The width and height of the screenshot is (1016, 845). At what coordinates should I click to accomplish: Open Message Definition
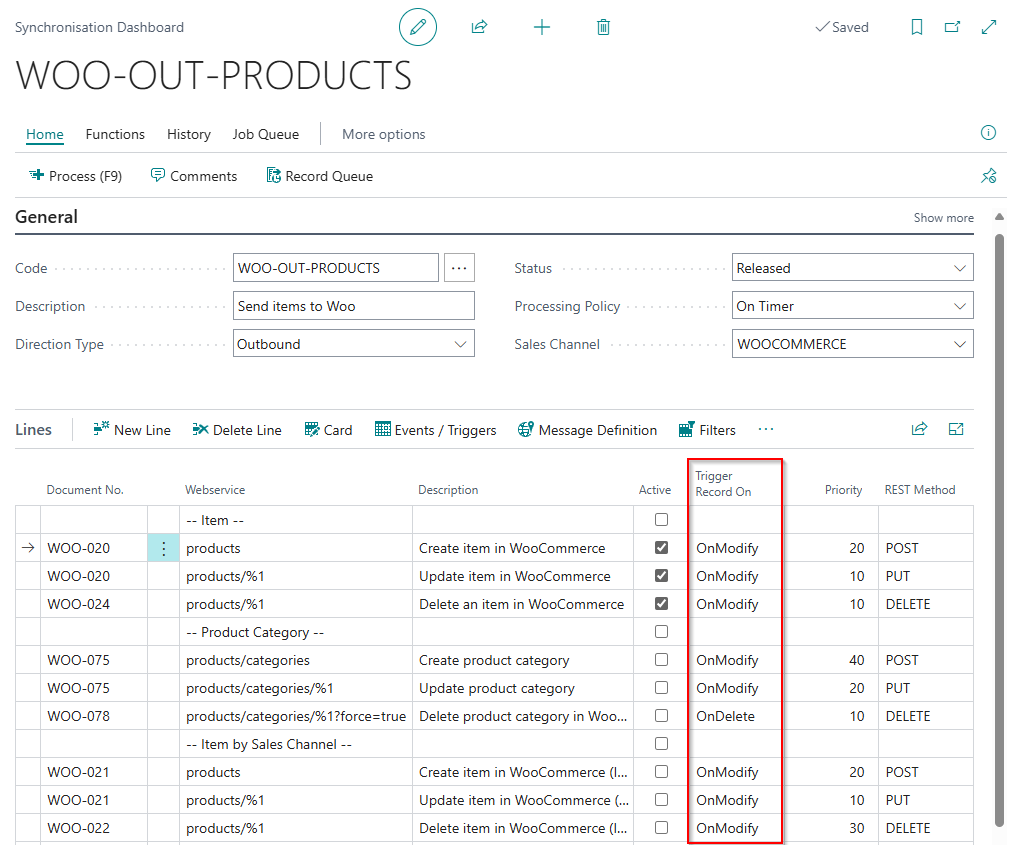point(587,430)
